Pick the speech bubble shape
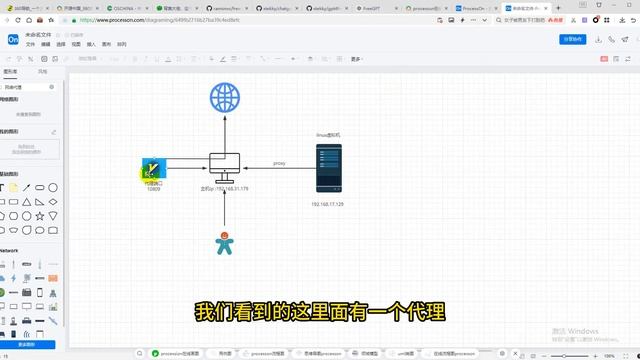The width and height of the screenshot is (640, 360). coord(40,230)
